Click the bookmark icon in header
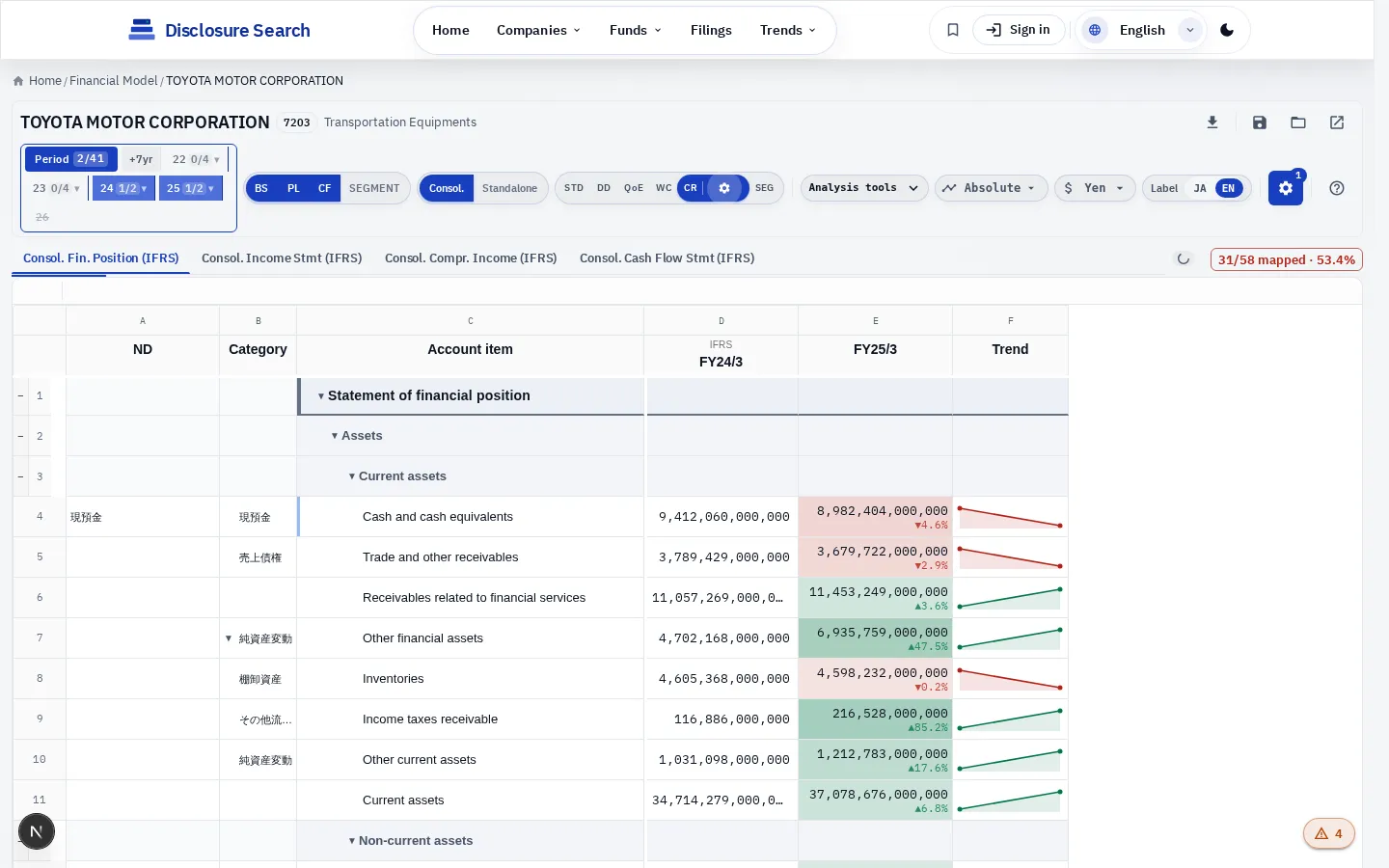This screenshot has height=868, width=1389. pyautogui.click(x=953, y=30)
